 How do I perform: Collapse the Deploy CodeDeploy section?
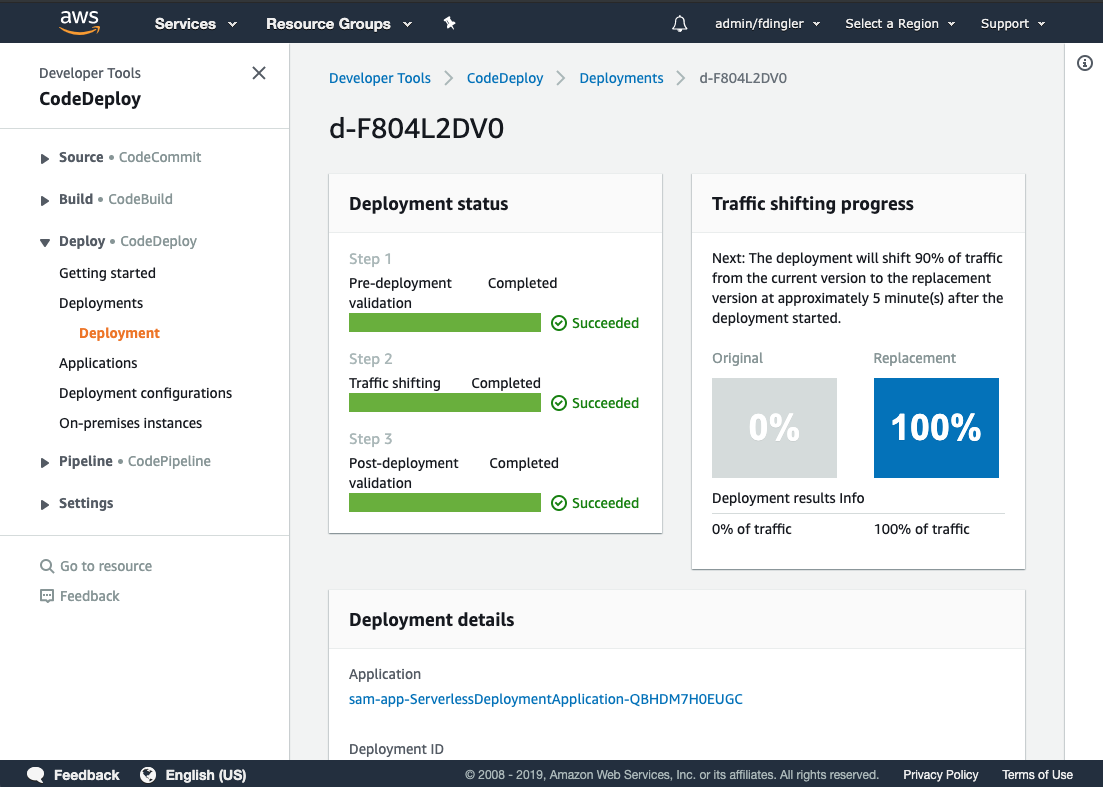point(44,243)
